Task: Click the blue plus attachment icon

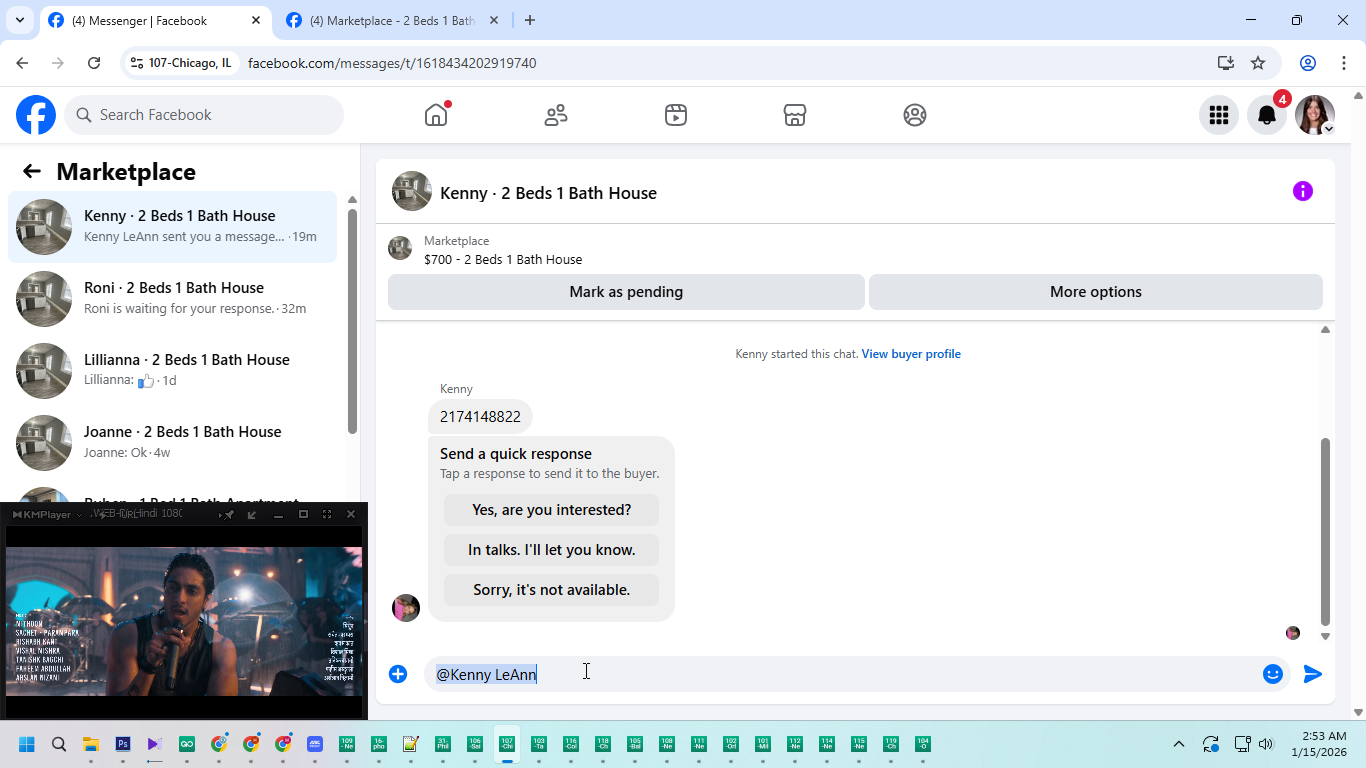Action: [398, 674]
